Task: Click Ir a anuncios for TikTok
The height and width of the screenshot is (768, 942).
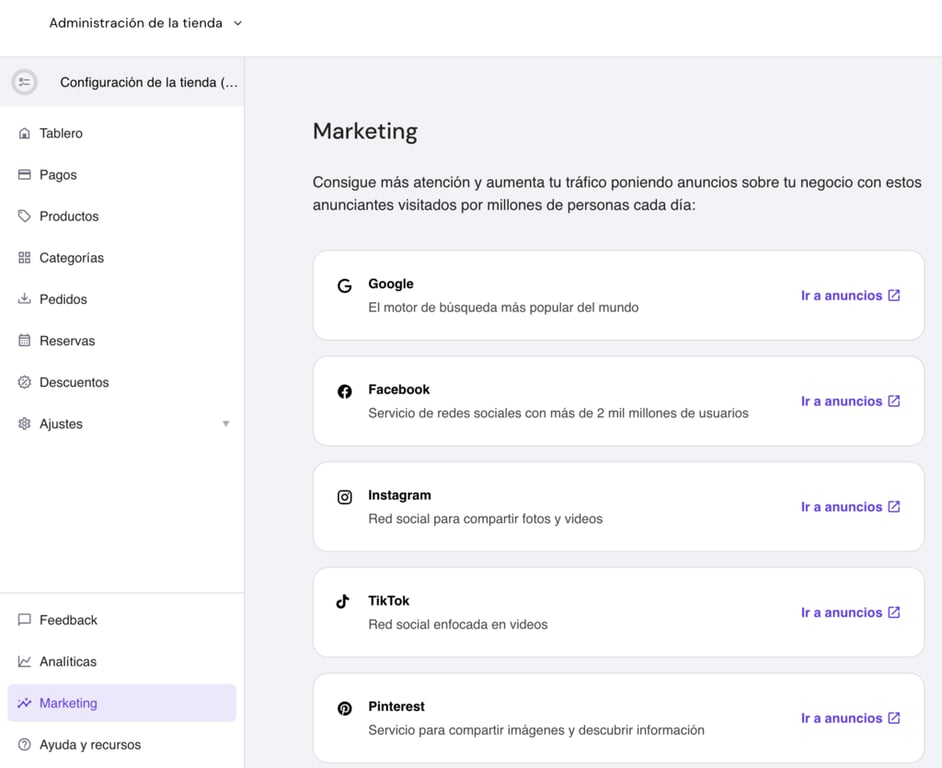Action: pyautogui.click(x=851, y=612)
